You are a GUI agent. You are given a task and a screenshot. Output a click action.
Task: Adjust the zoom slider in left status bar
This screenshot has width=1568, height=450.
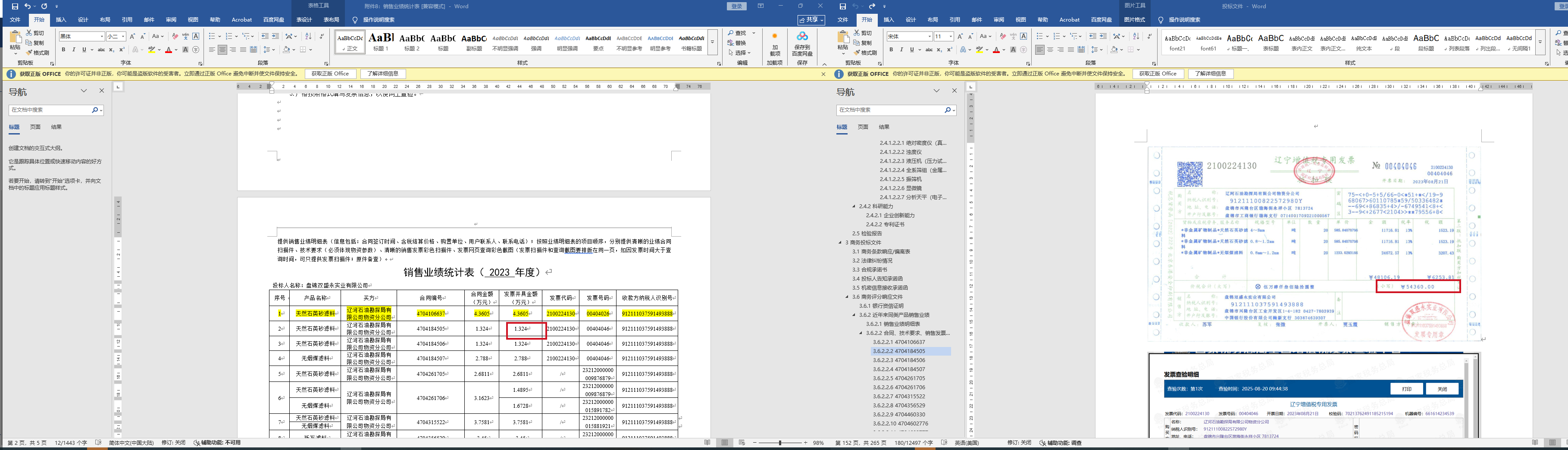click(x=780, y=443)
